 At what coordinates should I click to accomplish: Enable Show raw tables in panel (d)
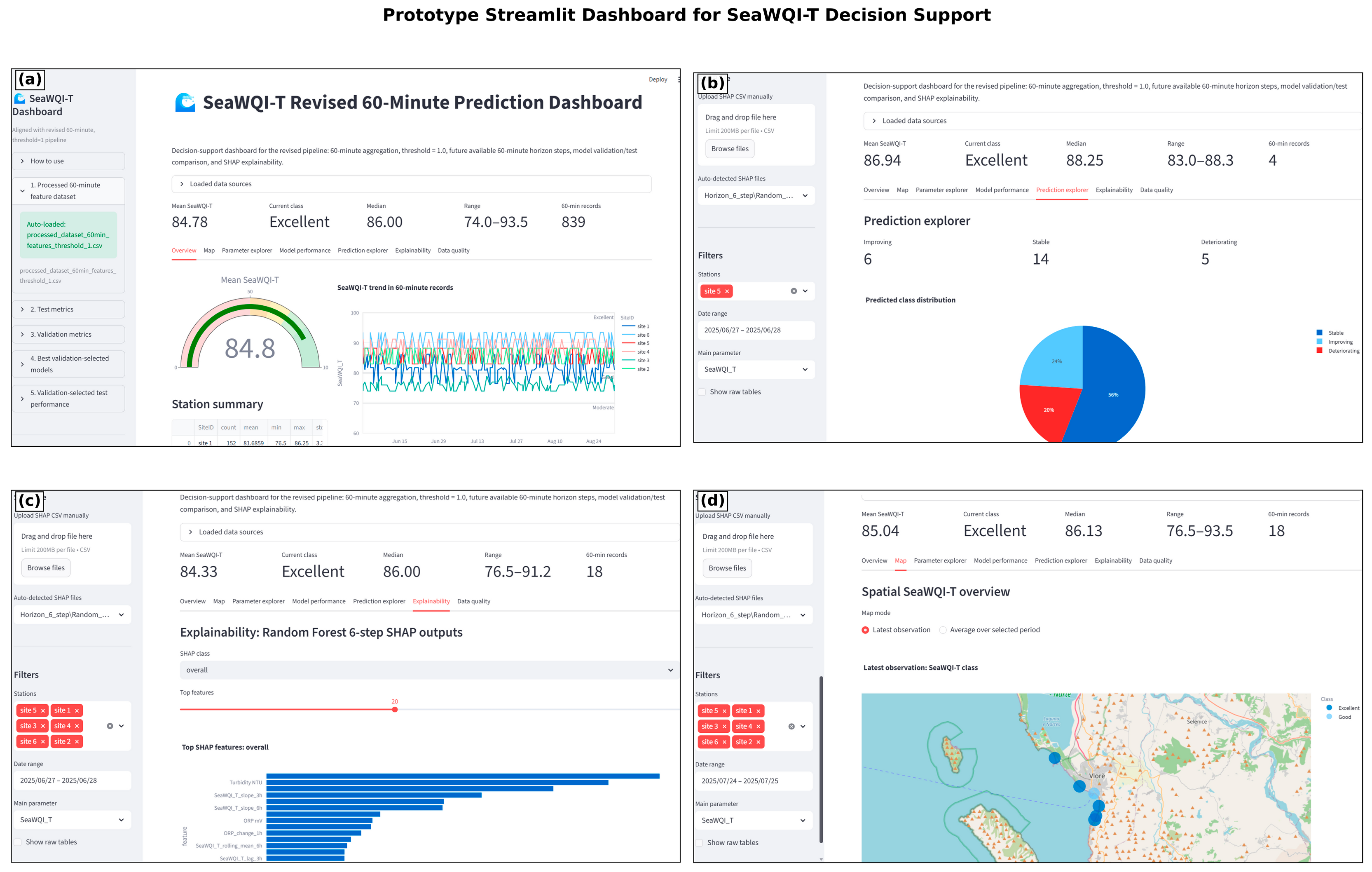(699, 843)
